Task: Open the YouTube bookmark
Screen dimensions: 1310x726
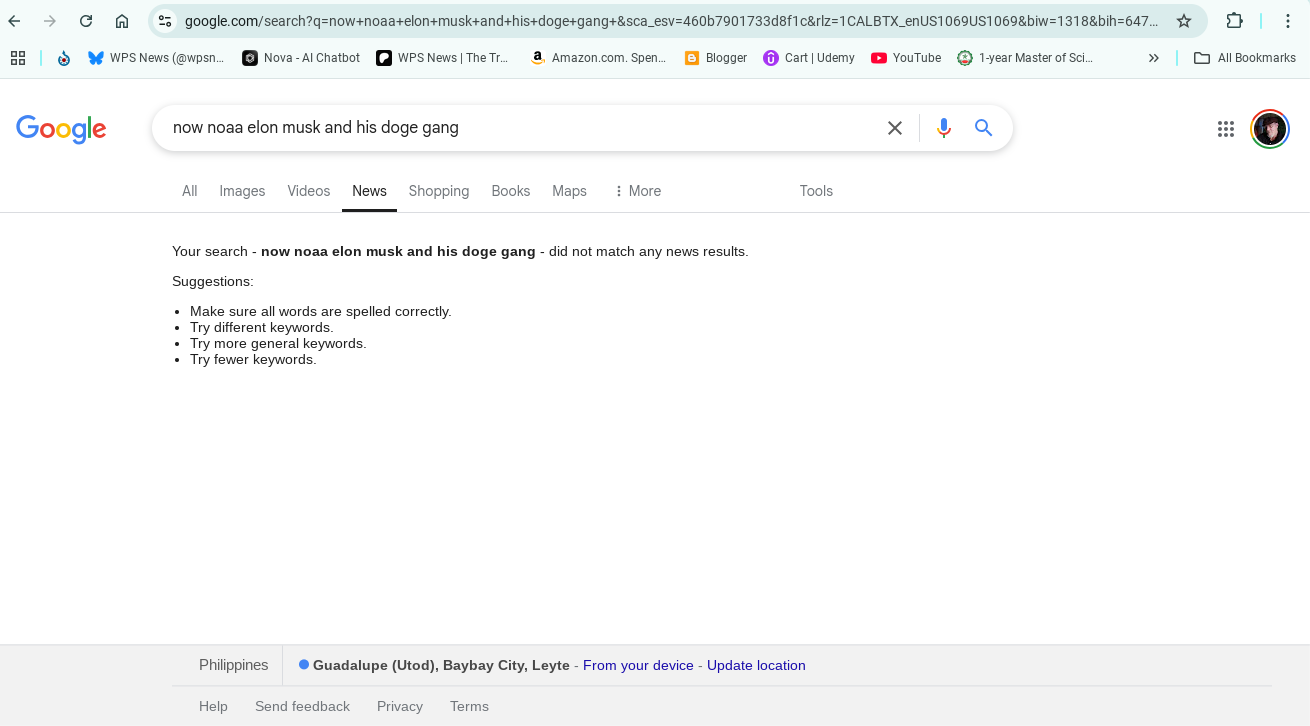Action: coord(905,58)
